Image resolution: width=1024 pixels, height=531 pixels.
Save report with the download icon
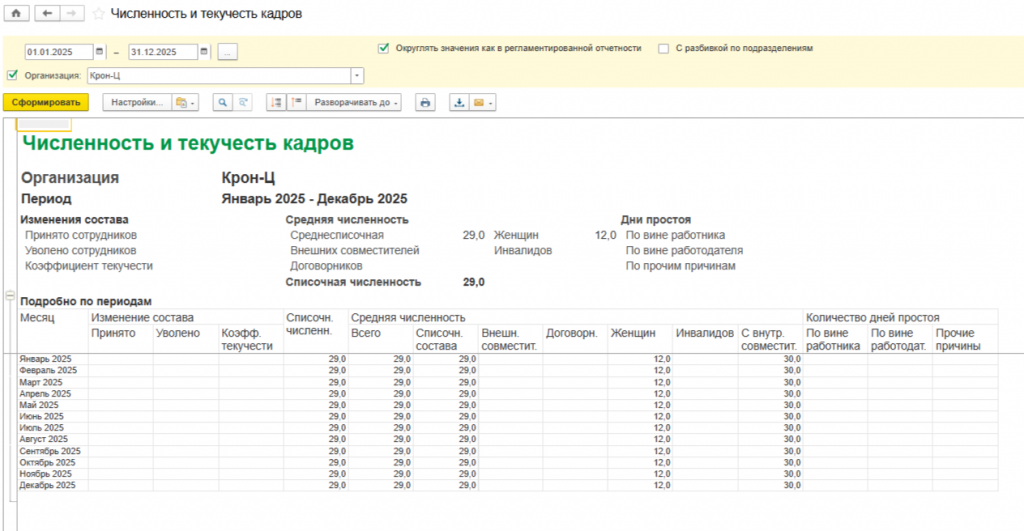click(x=459, y=102)
